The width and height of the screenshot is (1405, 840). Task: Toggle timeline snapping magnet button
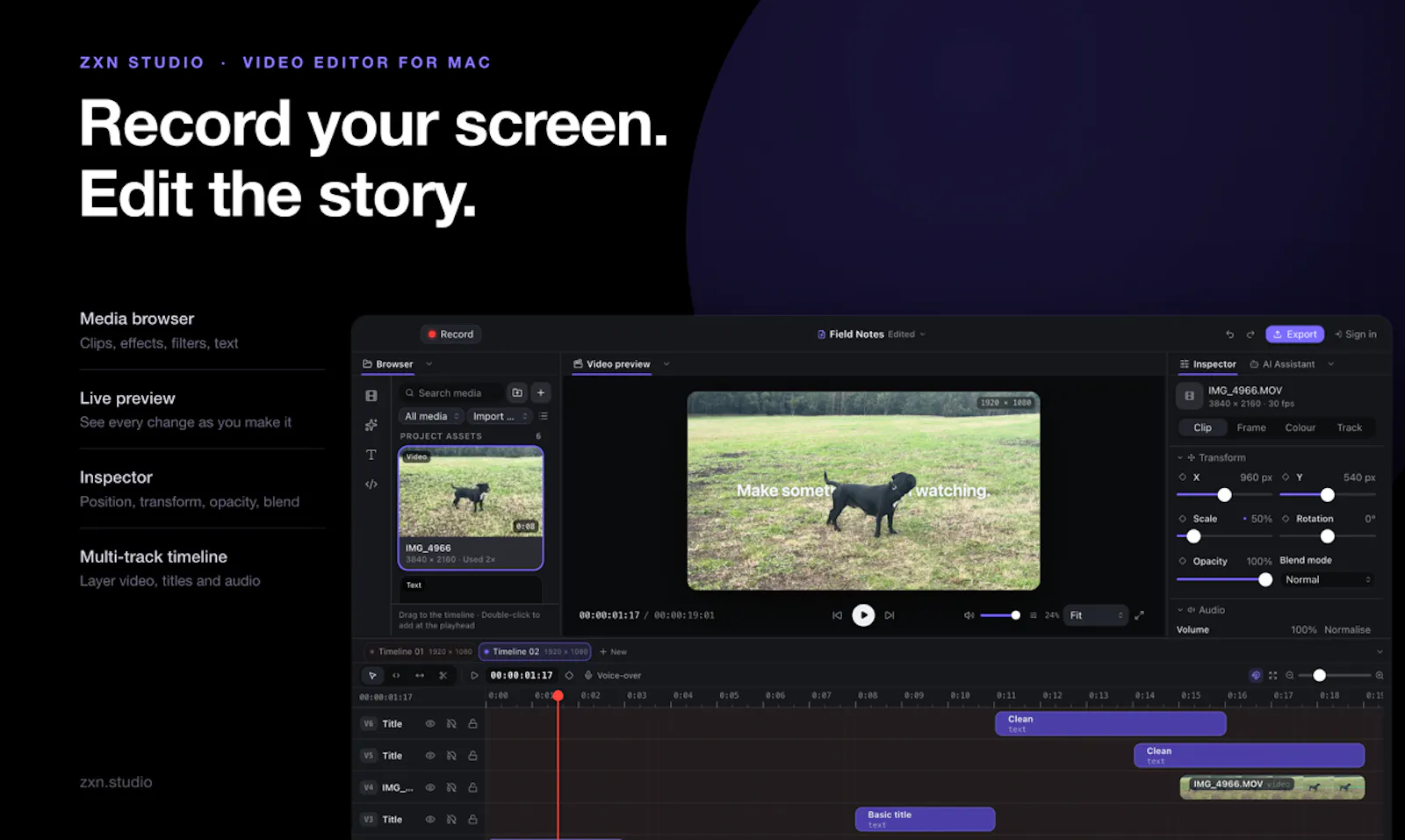[1256, 675]
